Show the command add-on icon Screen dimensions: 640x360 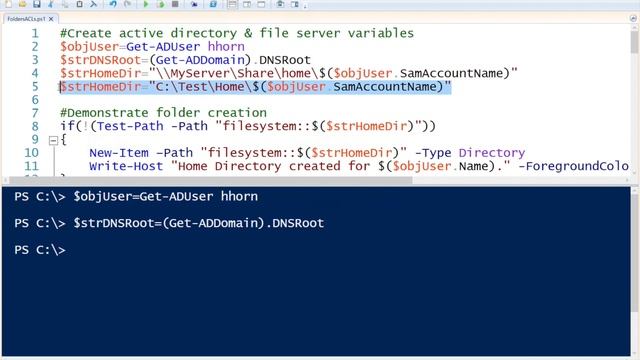(x=294, y=4)
